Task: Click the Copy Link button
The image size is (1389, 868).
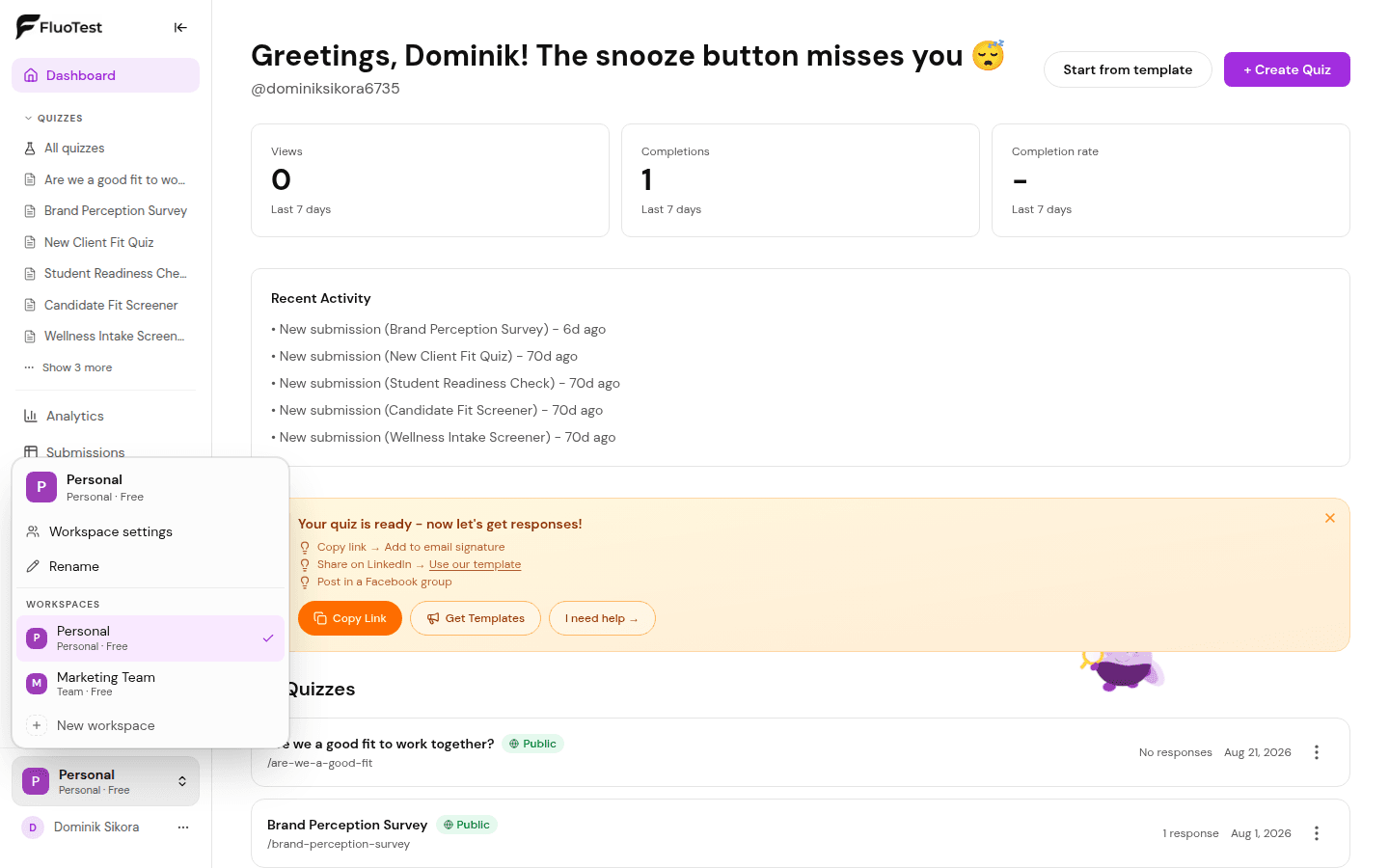Action: tap(350, 618)
